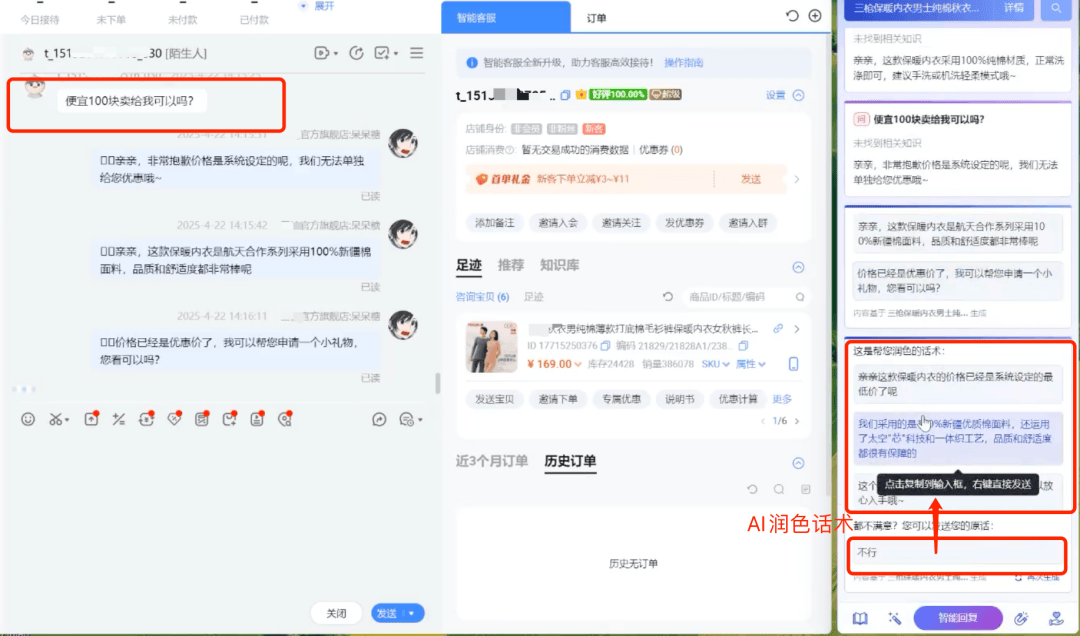Click the forward arrow icon in chat toolbar
Viewport: 1080px width, 636px height.
coord(379,420)
